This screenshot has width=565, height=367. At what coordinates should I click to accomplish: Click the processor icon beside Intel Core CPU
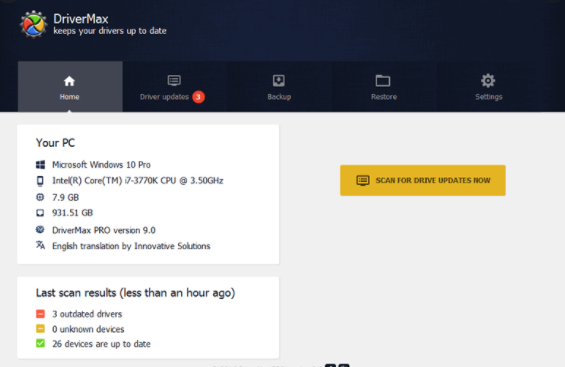[x=40, y=181]
